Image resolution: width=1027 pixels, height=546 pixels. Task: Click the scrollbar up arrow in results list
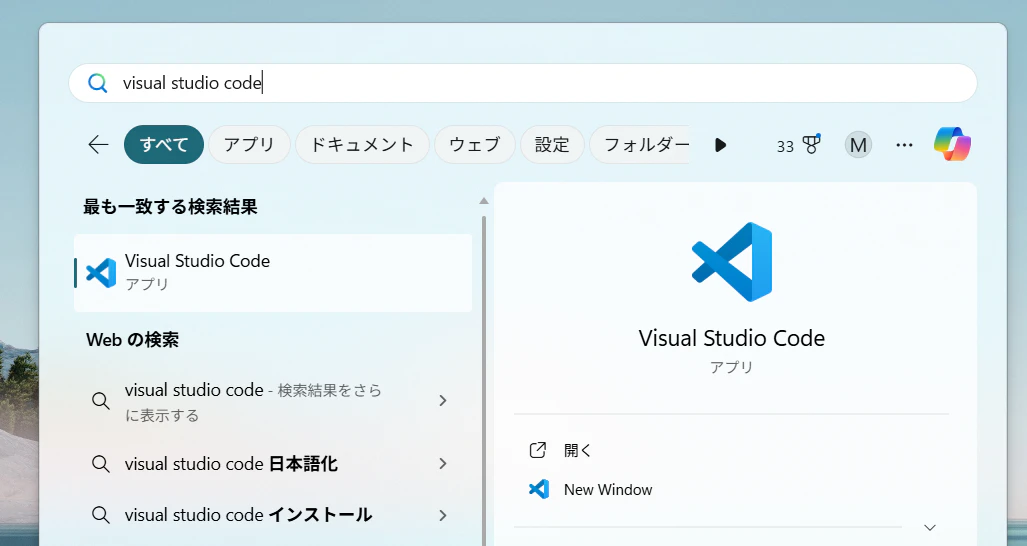484,201
